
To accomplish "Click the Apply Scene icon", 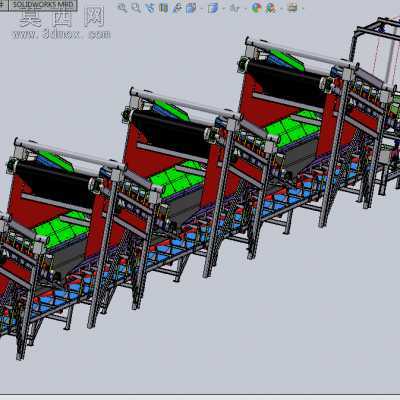I will [x=271, y=8].
